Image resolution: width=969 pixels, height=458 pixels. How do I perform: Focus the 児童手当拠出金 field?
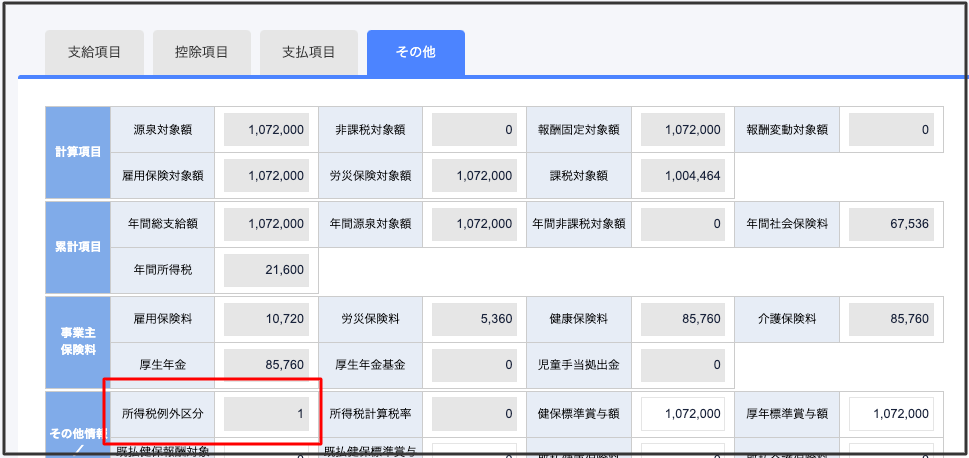coord(682,365)
